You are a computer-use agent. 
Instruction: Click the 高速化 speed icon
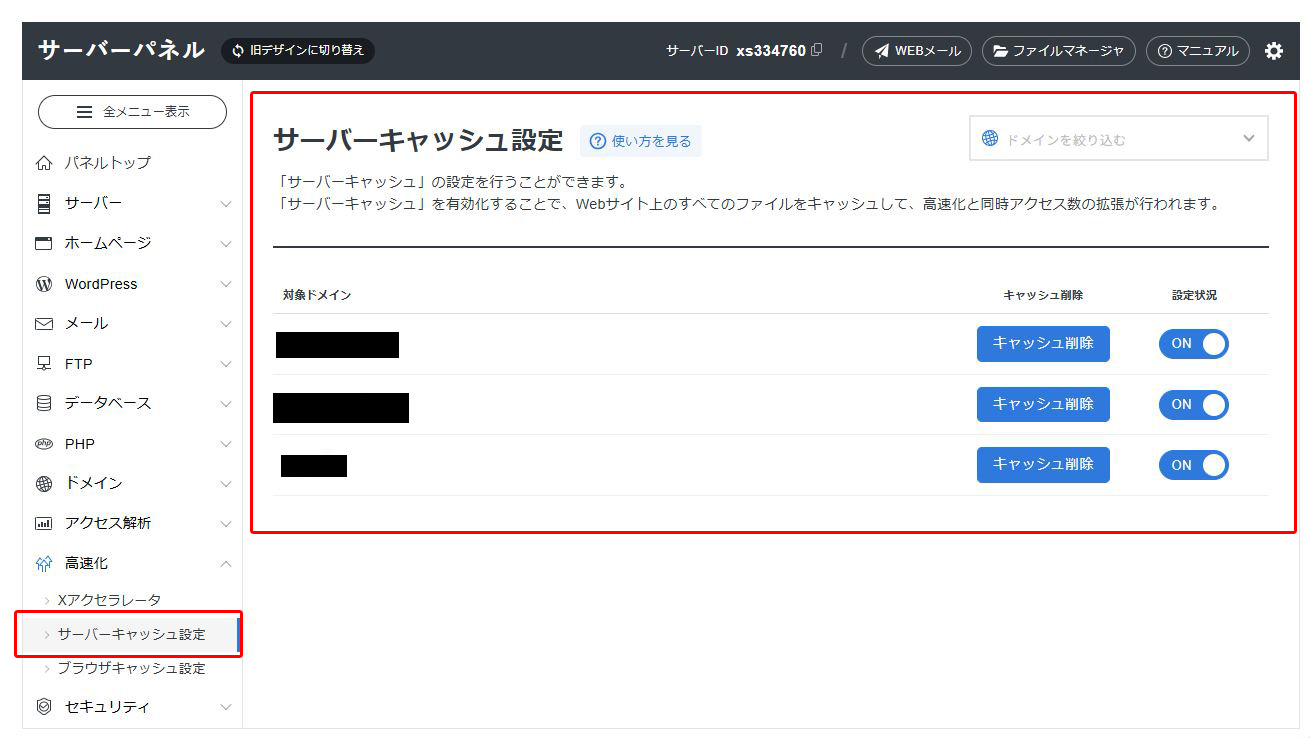click(x=43, y=564)
